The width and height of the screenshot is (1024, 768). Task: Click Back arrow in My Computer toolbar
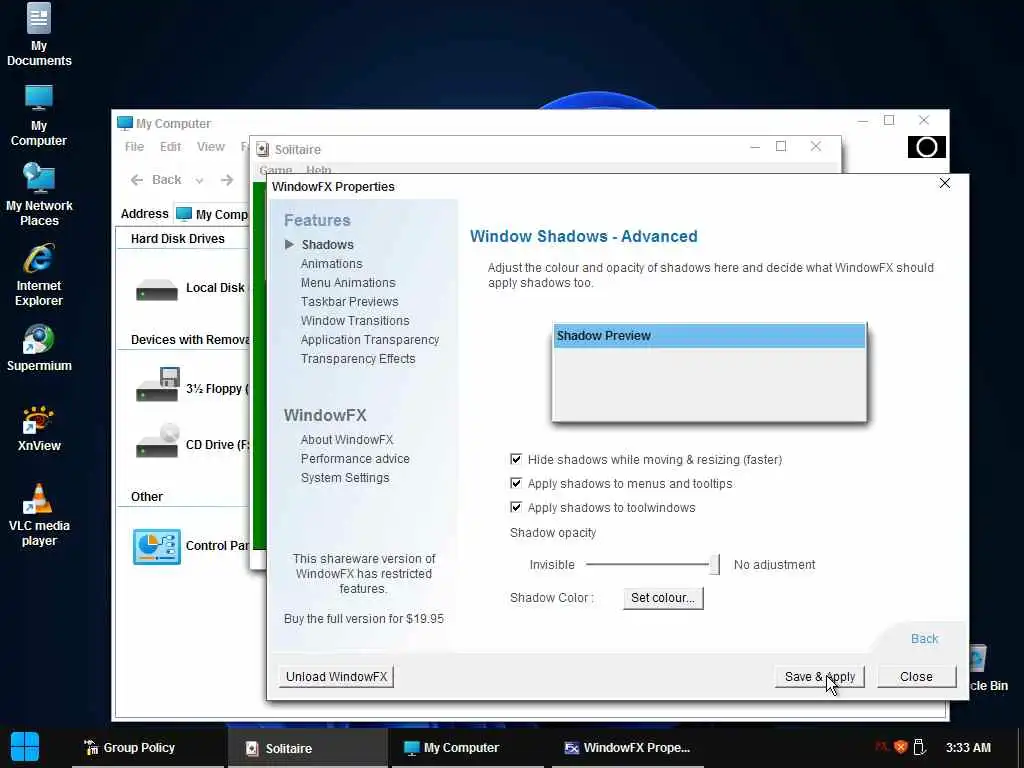(x=136, y=180)
